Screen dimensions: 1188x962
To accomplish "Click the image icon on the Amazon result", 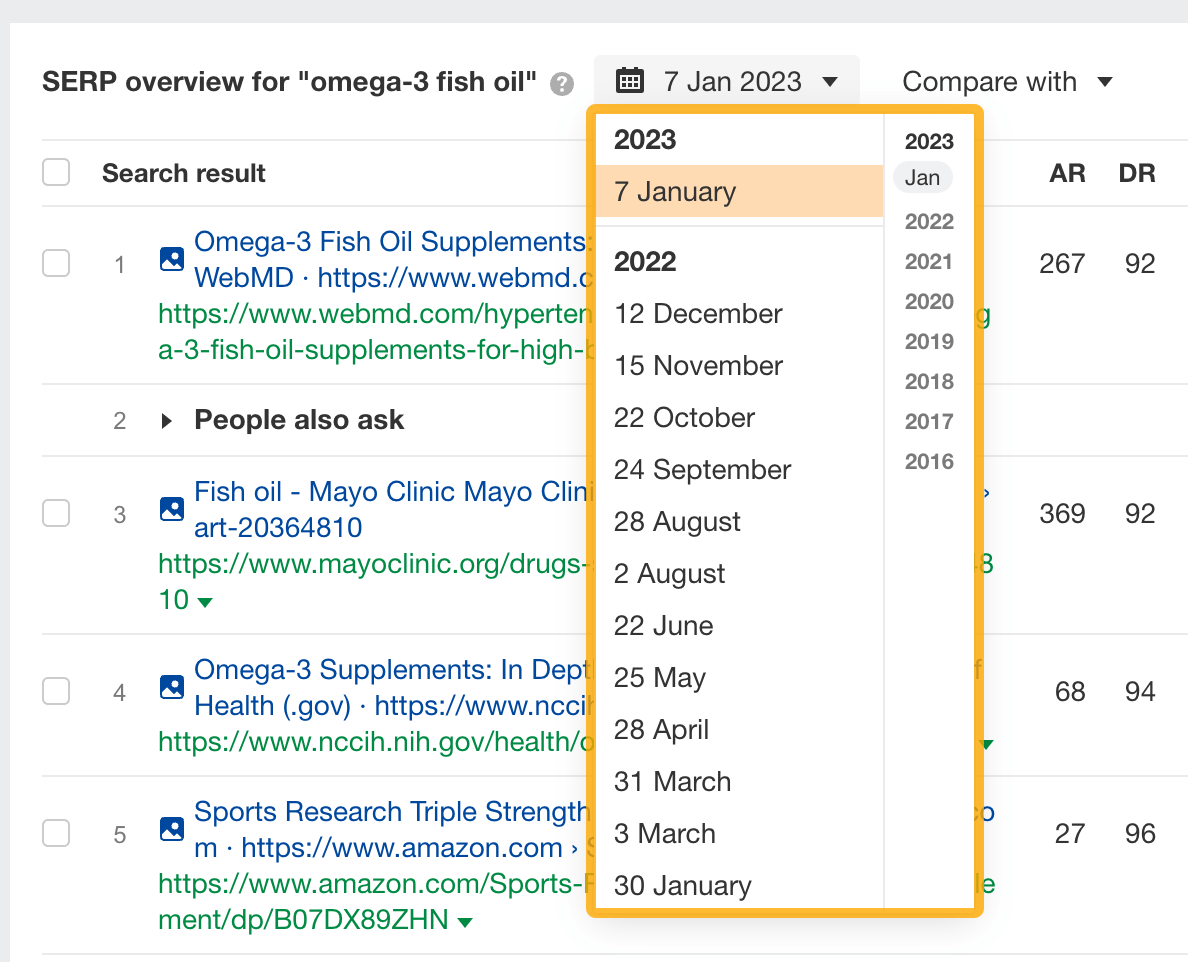I will (x=171, y=828).
